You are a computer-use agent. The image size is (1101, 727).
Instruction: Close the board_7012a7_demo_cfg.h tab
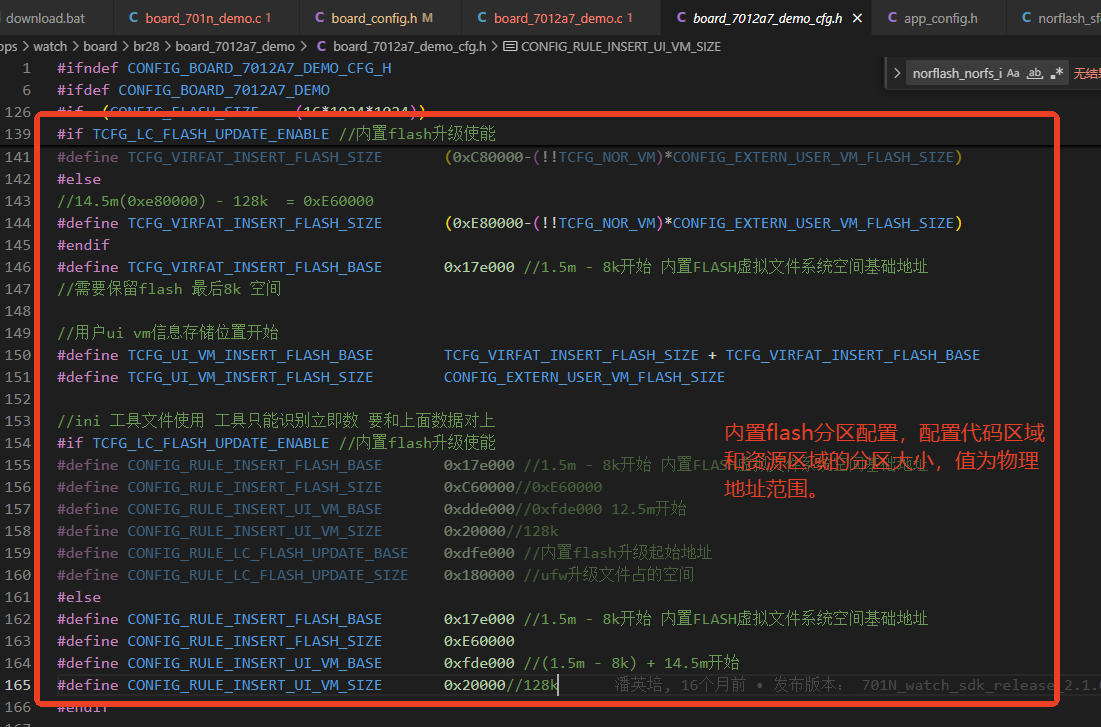(857, 18)
